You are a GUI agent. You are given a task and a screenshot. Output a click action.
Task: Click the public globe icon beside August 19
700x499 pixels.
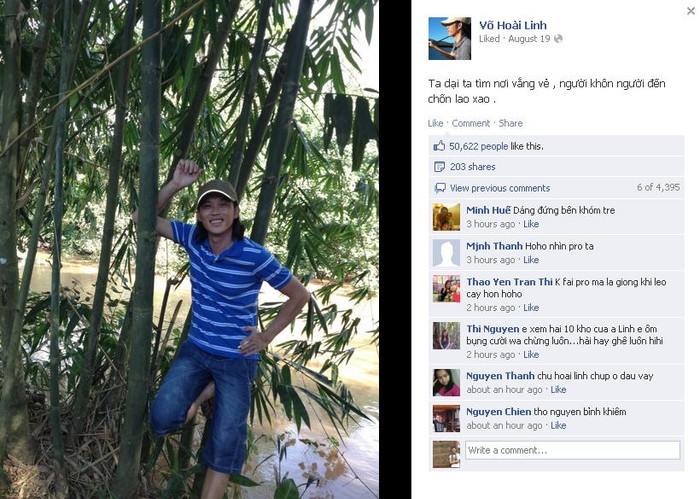click(558, 39)
